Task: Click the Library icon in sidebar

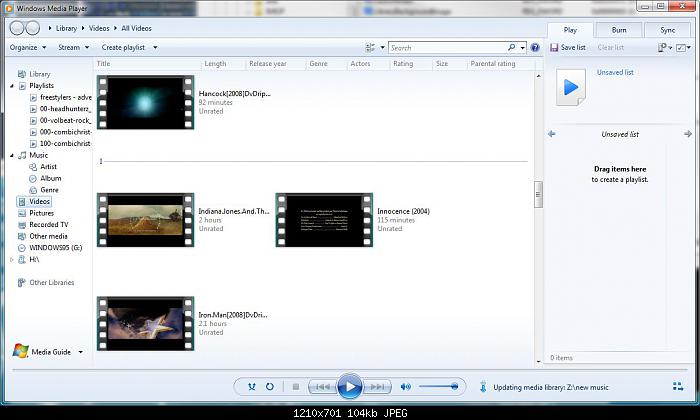Action: (21, 74)
